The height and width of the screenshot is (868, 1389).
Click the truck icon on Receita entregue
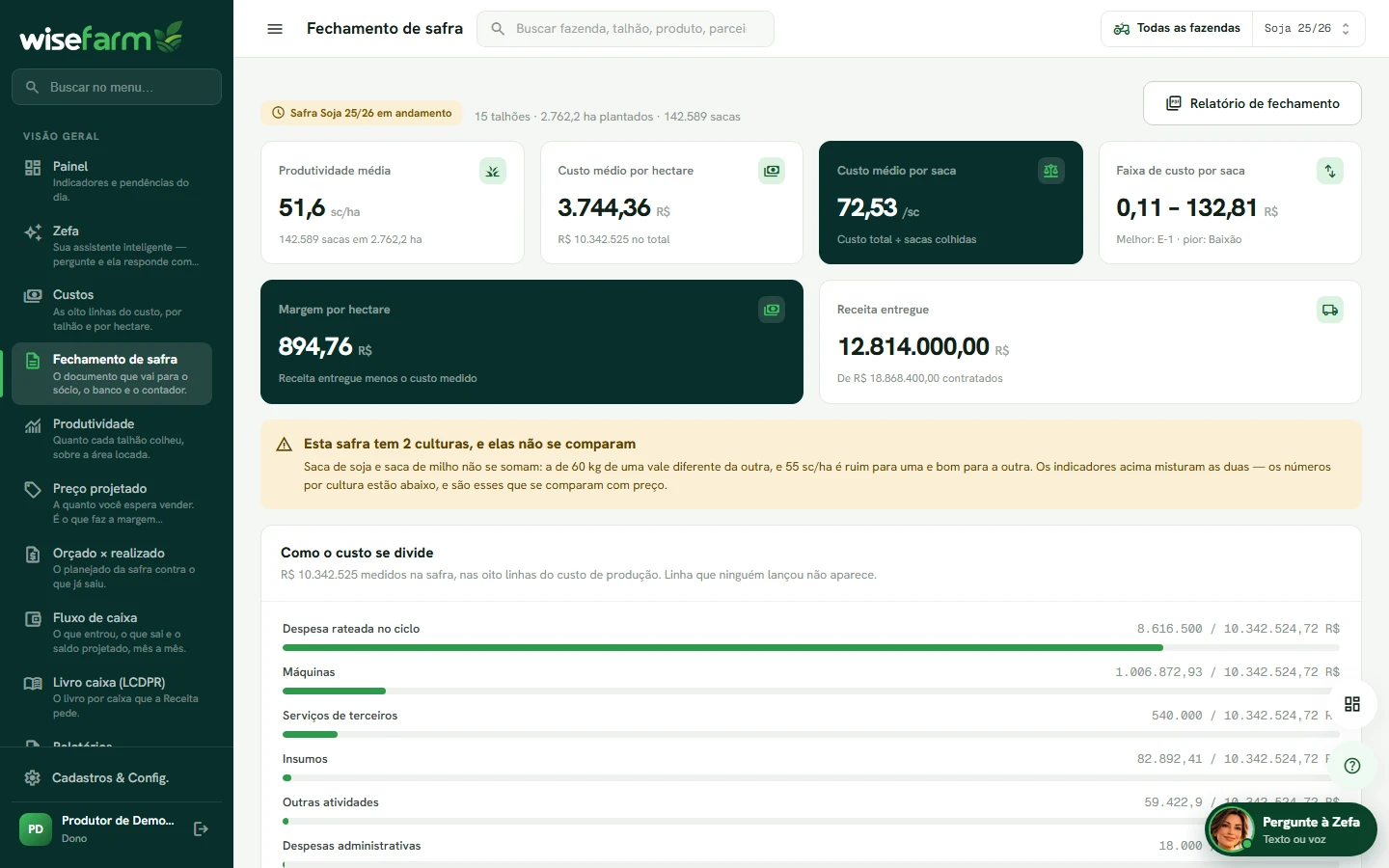(x=1330, y=310)
